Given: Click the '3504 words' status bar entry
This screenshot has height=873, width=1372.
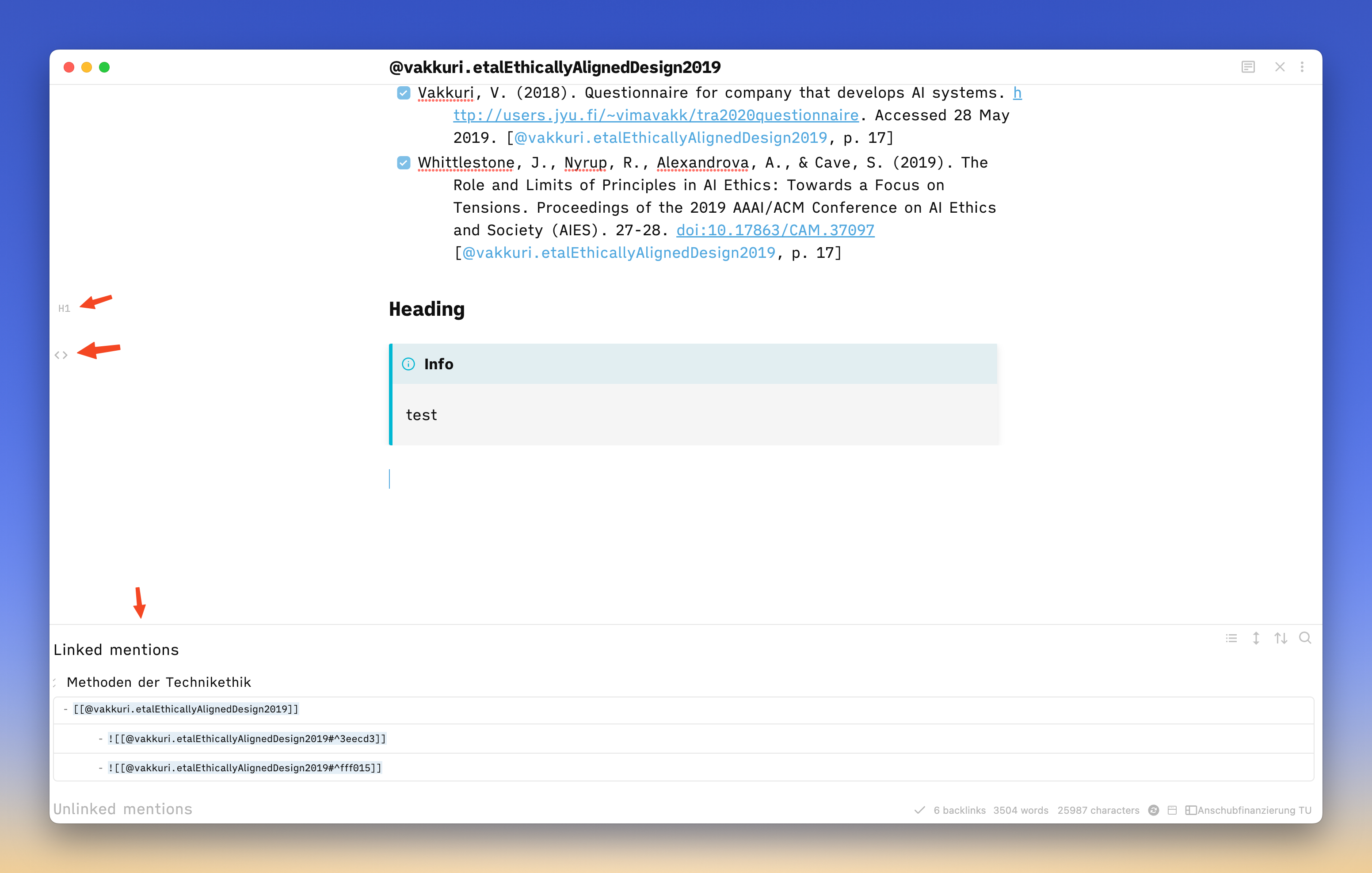Looking at the screenshot, I should click(x=1021, y=810).
